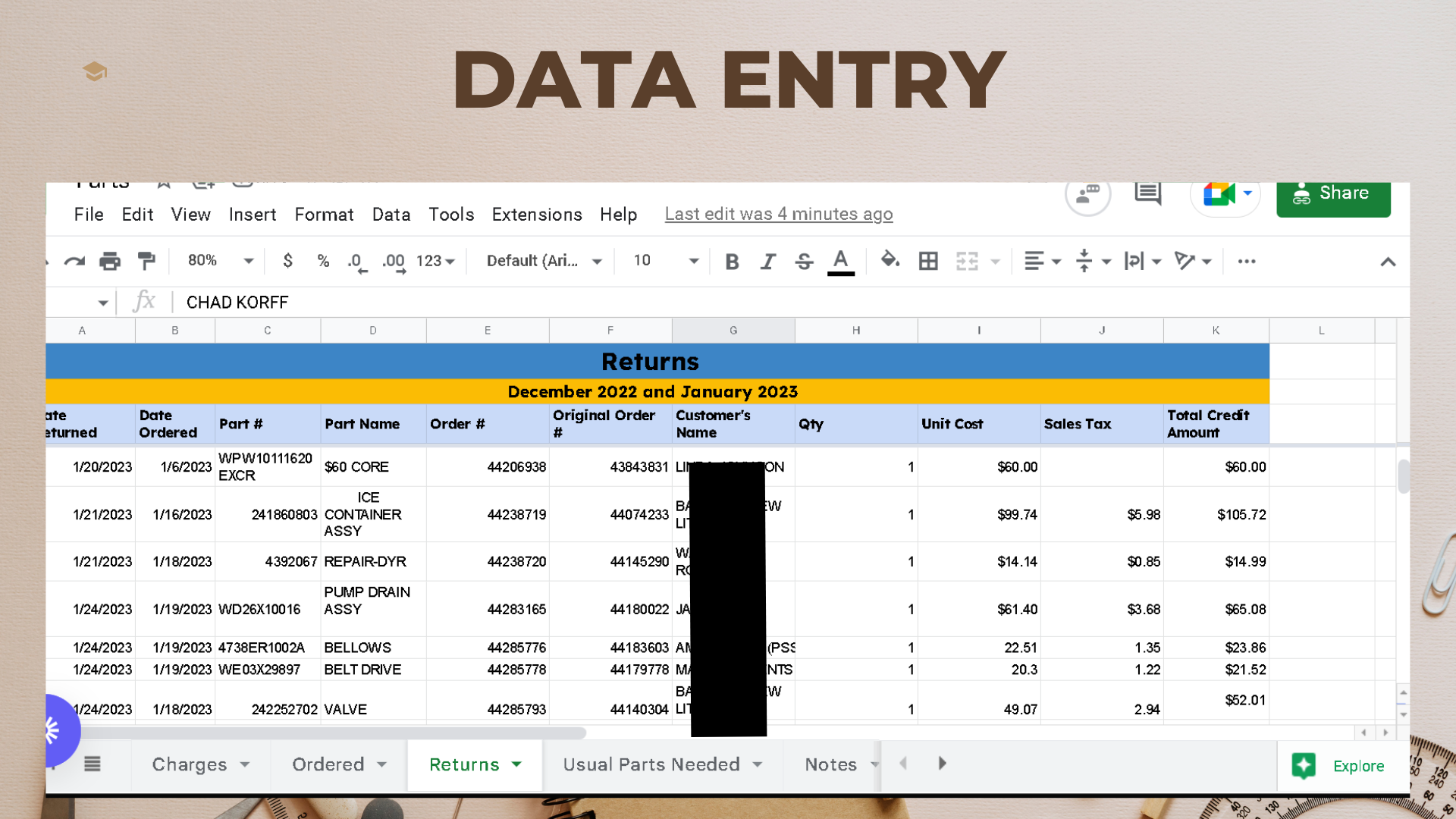Toggle italic formatting
The height and width of the screenshot is (819, 1456).
coord(768,262)
